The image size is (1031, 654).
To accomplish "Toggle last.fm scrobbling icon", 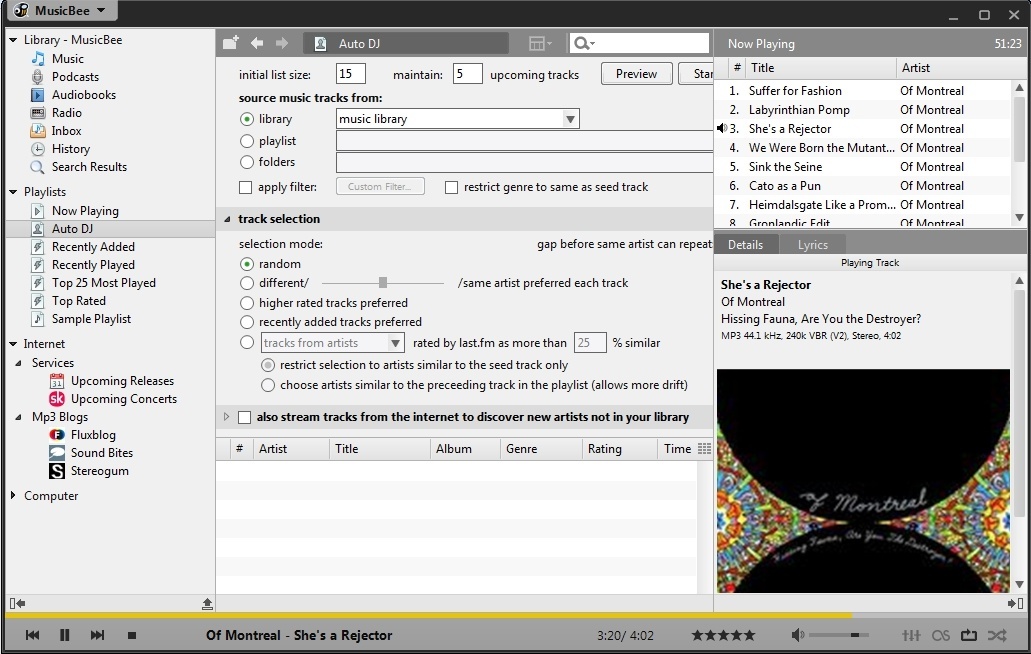I will pos(941,636).
